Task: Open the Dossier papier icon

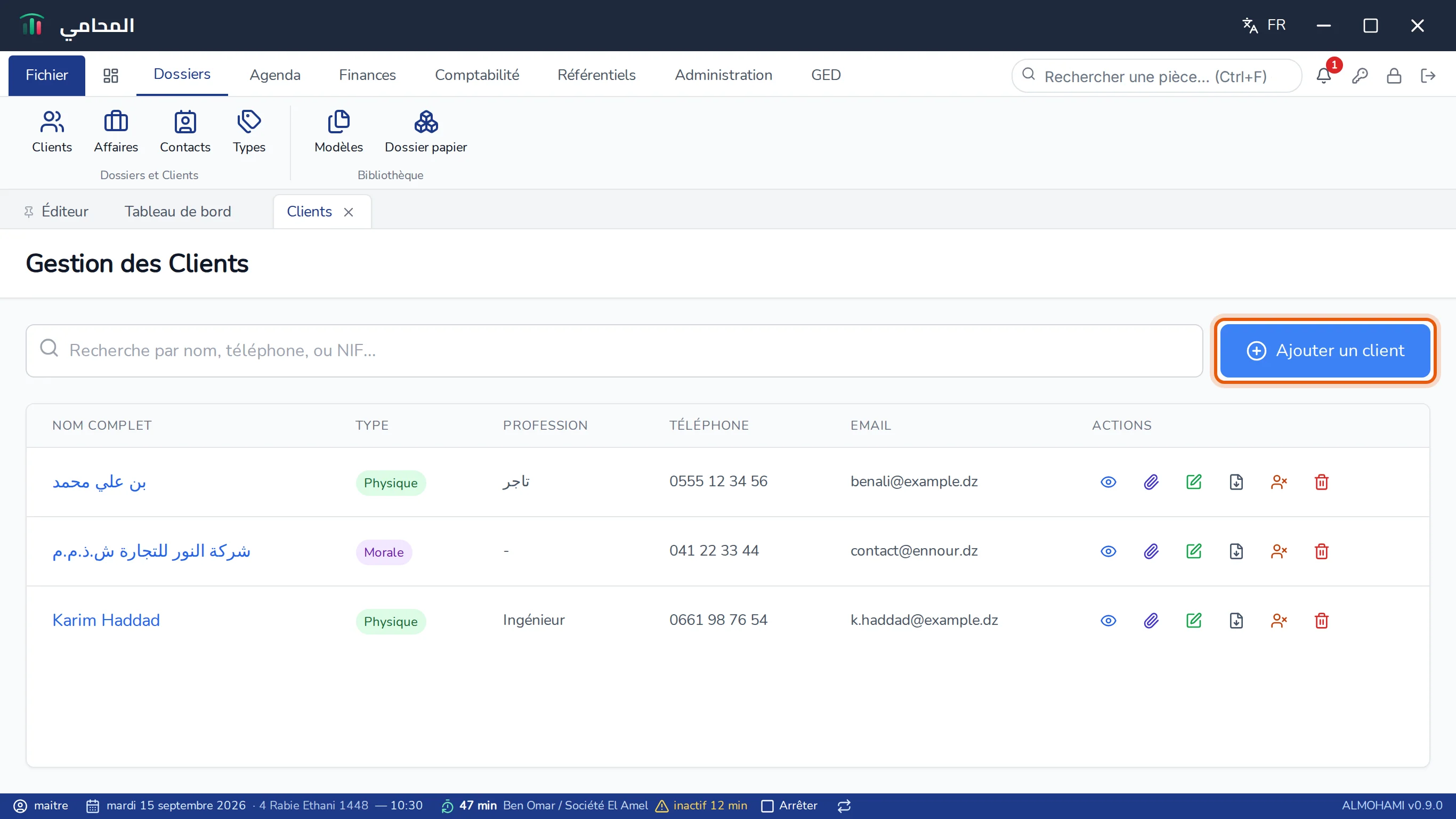Action: click(426, 132)
